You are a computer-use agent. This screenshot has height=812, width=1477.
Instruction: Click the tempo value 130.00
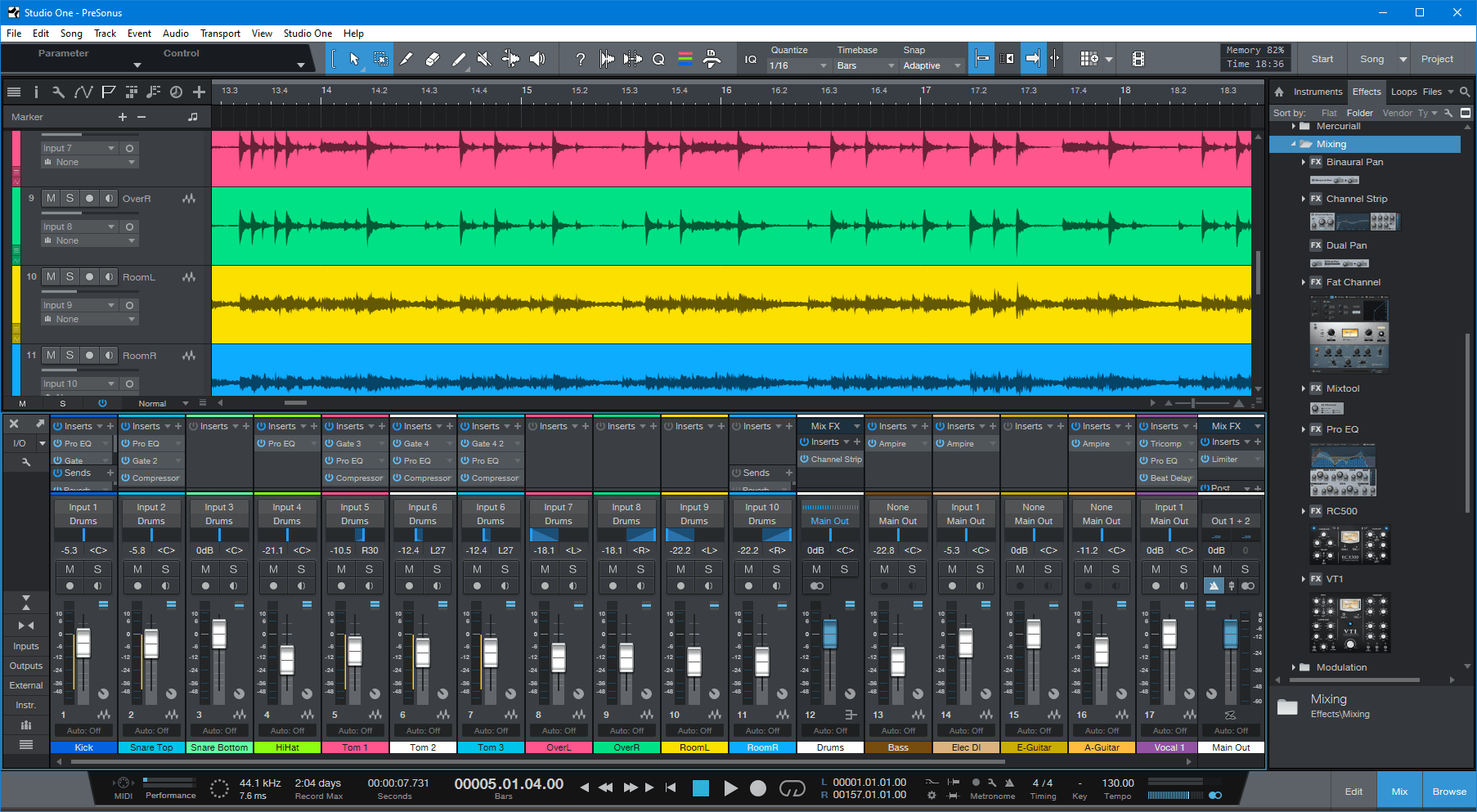click(x=1117, y=783)
